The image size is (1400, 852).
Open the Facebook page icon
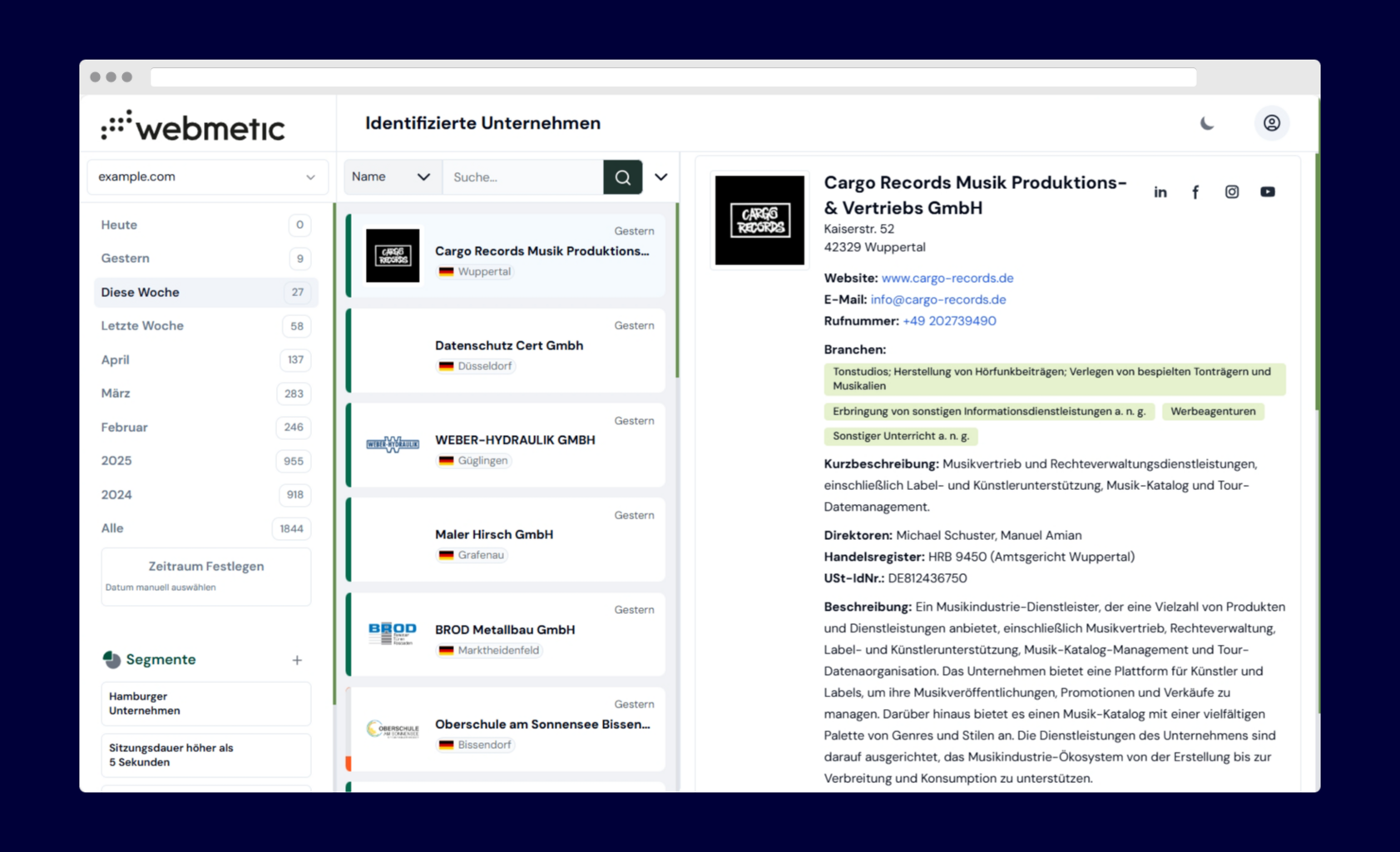click(1195, 192)
